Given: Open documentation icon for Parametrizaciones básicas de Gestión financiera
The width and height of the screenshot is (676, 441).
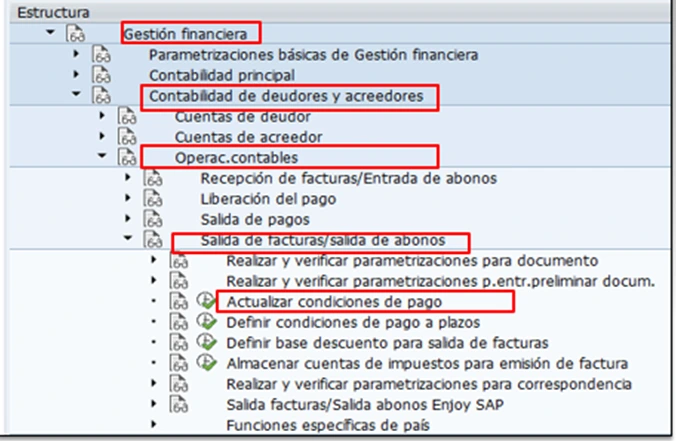Looking at the screenshot, I should (101, 54).
